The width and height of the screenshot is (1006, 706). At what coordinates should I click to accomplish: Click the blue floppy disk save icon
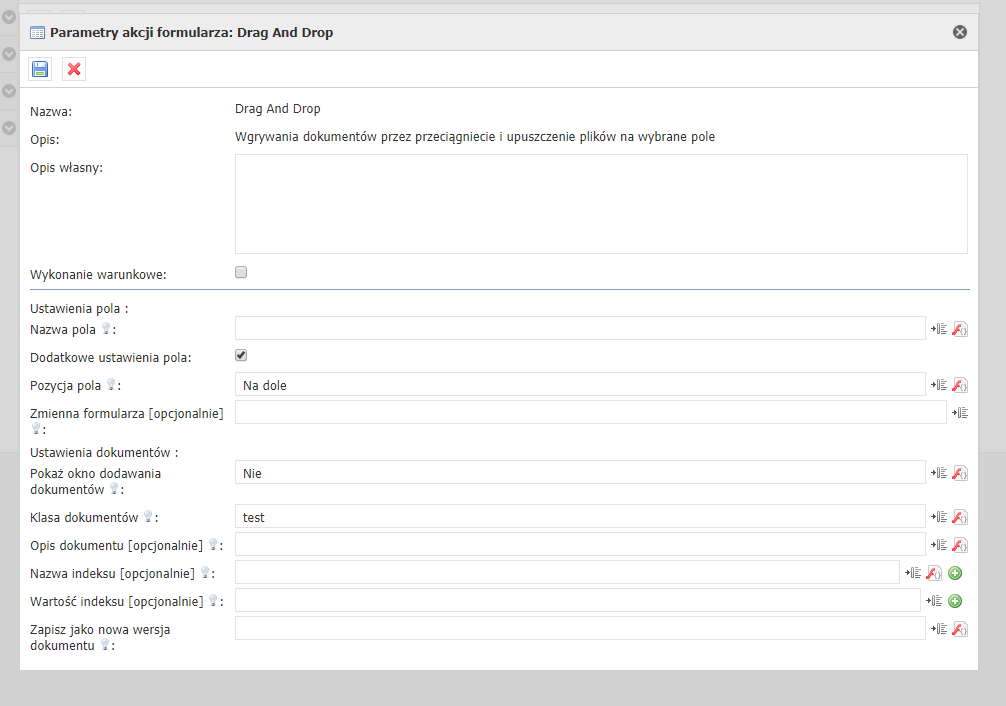40,69
